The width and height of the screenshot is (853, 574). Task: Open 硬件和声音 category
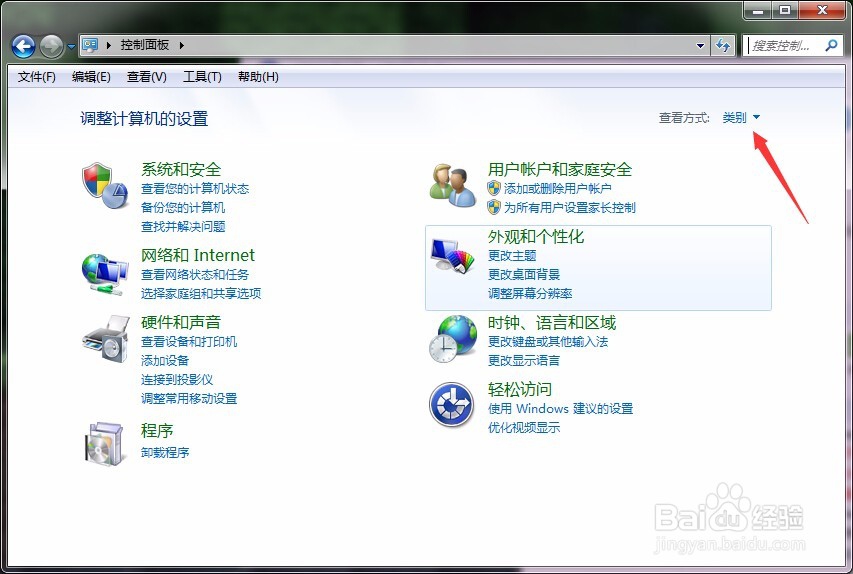click(x=181, y=322)
